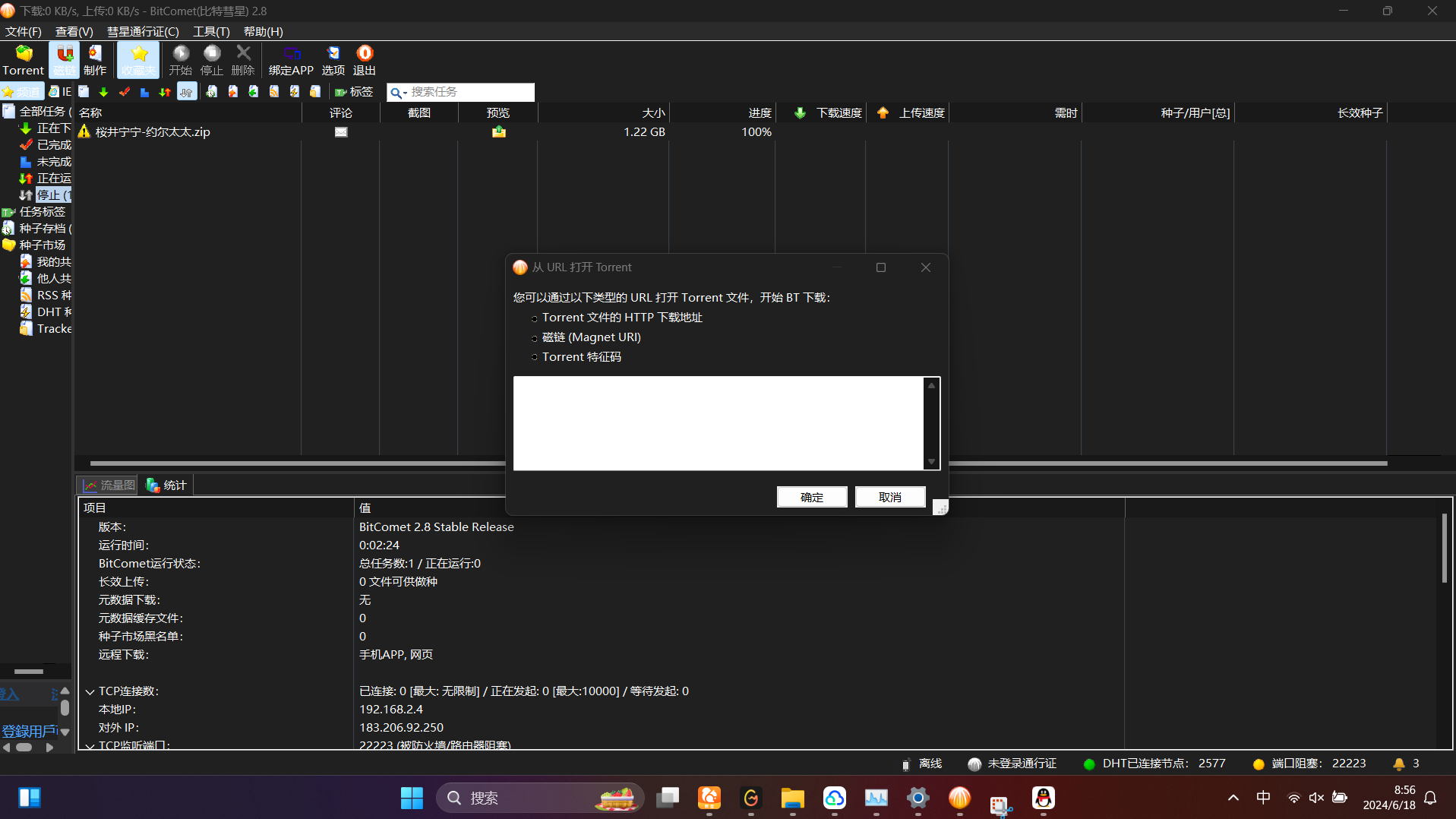Click the 绑定APP toolbar icon
Viewport: 1456px width, 819px height.
(x=291, y=60)
